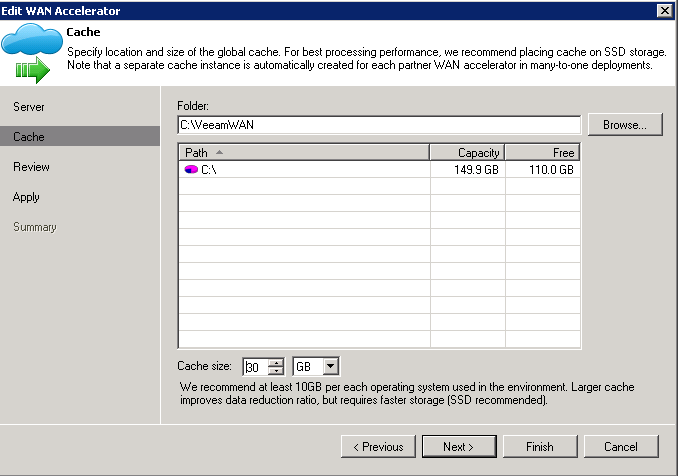678x476 pixels.
Task: Switch to the Apply step
Action: 26,197
